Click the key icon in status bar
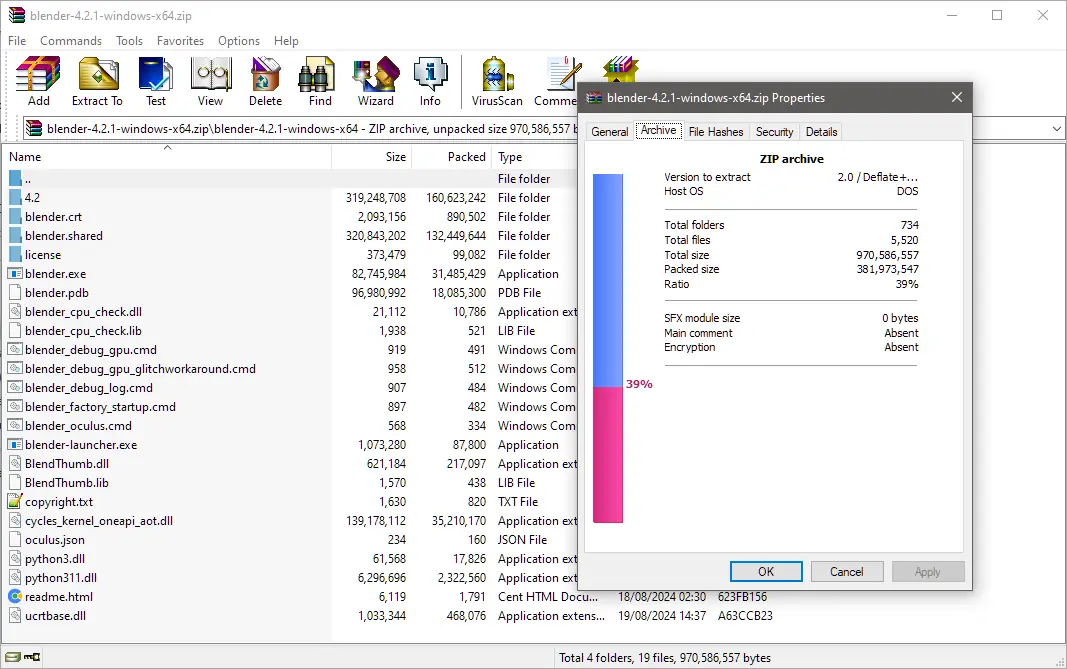This screenshot has width=1067, height=669. [32, 657]
